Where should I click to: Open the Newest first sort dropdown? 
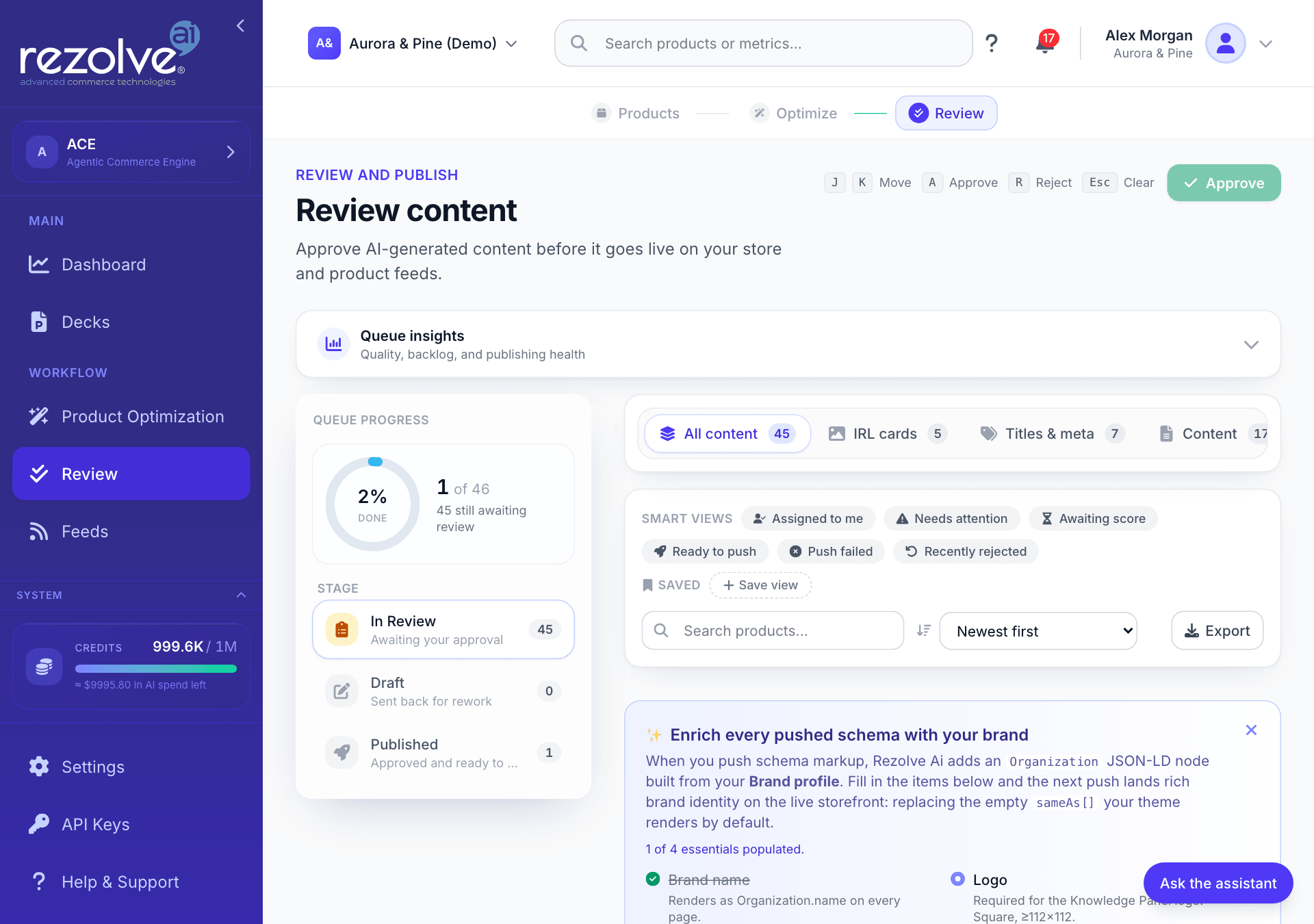tap(1038, 631)
